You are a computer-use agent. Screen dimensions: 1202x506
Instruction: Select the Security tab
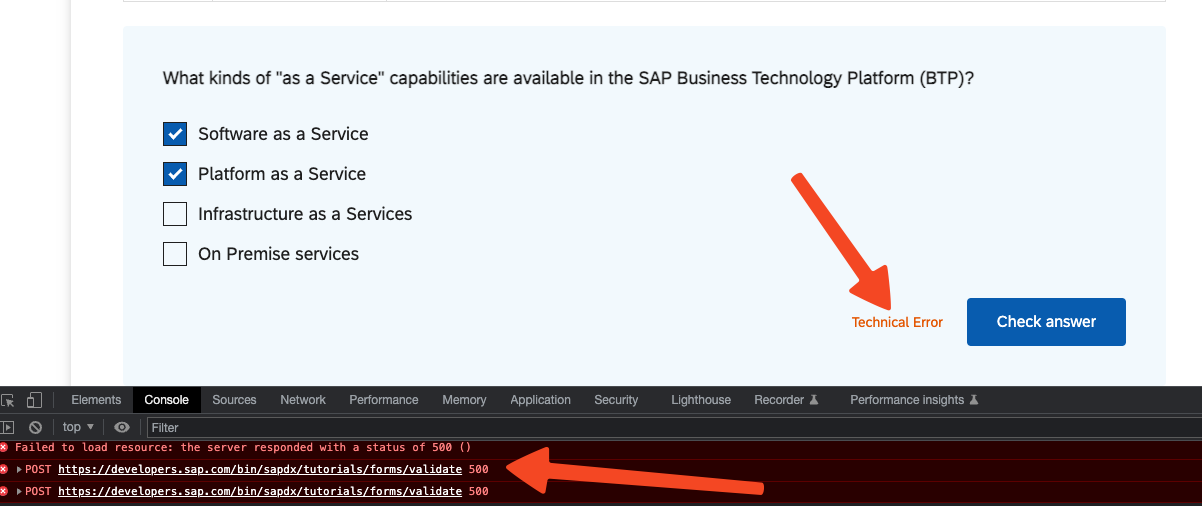(x=616, y=400)
